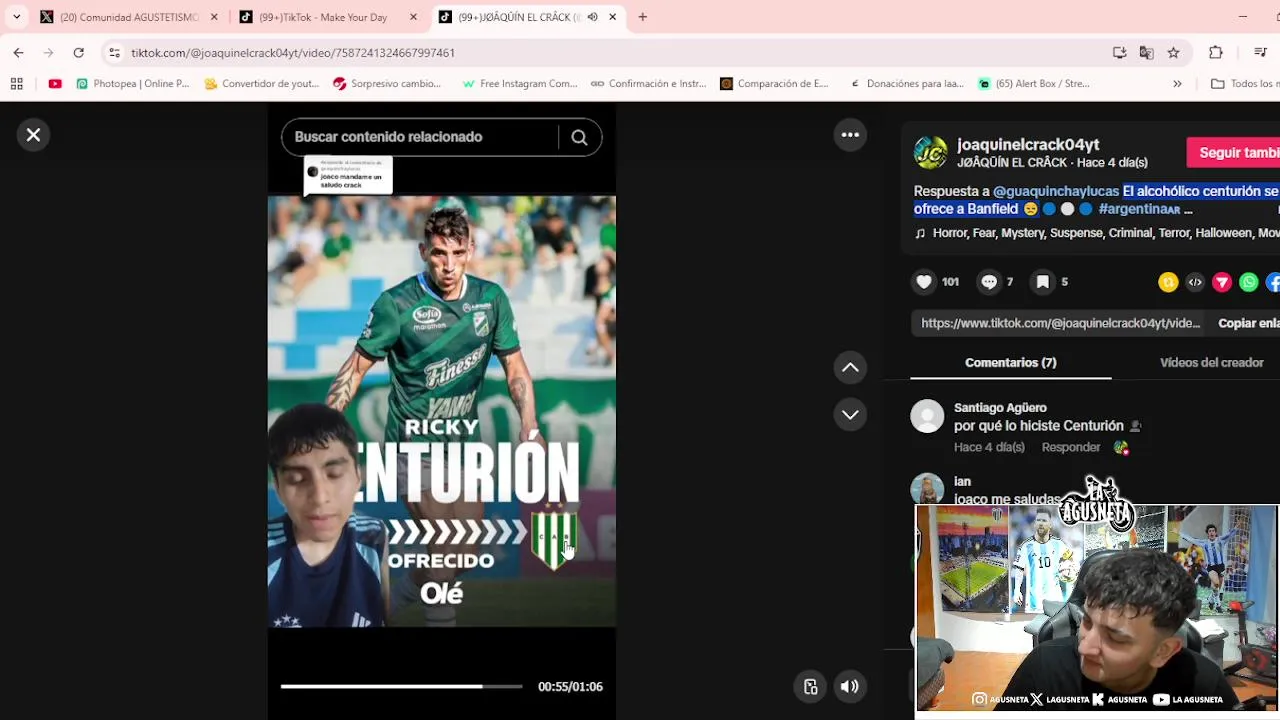Save video with bookmark icon
The width and height of the screenshot is (1280, 720).
(1042, 282)
